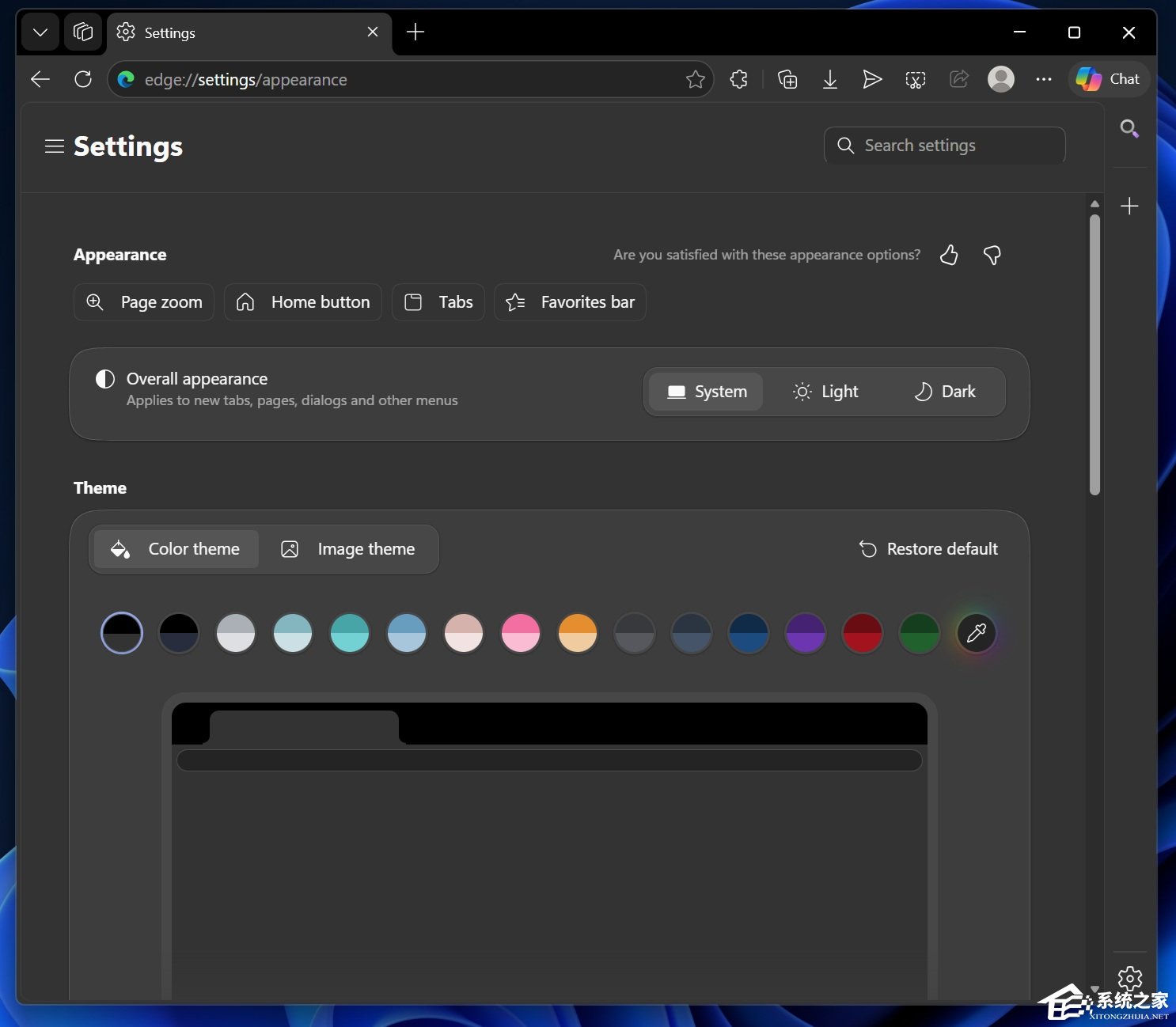Open the Copilot Chat button

pyautogui.click(x=1109, y=79)
